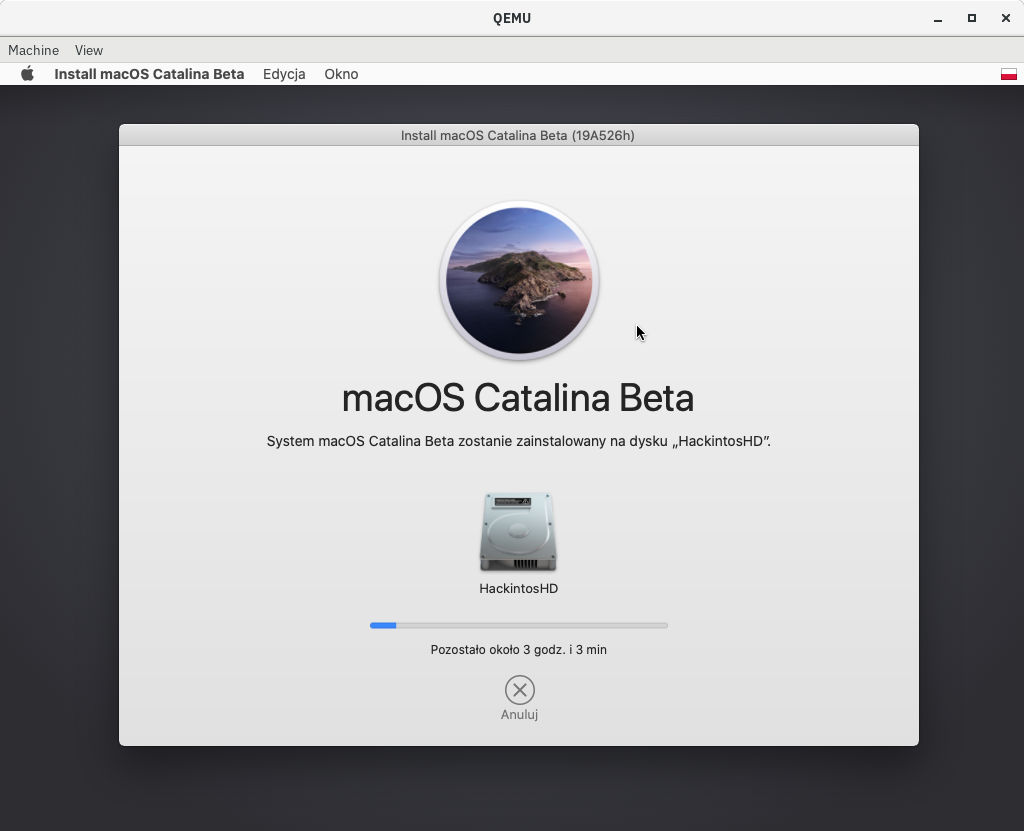
Task: Click the 'macOS Catalina Beta' heading
Action: (x=518, y=398)
